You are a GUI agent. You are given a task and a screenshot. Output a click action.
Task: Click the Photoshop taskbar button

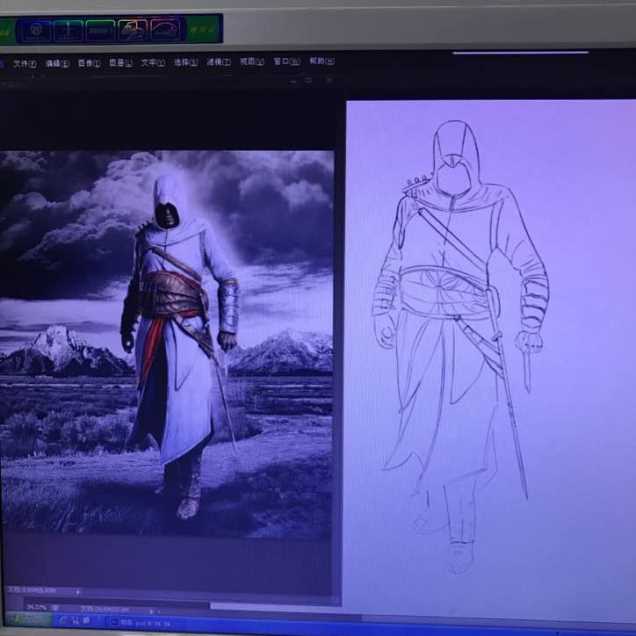[x=142, y=623]
